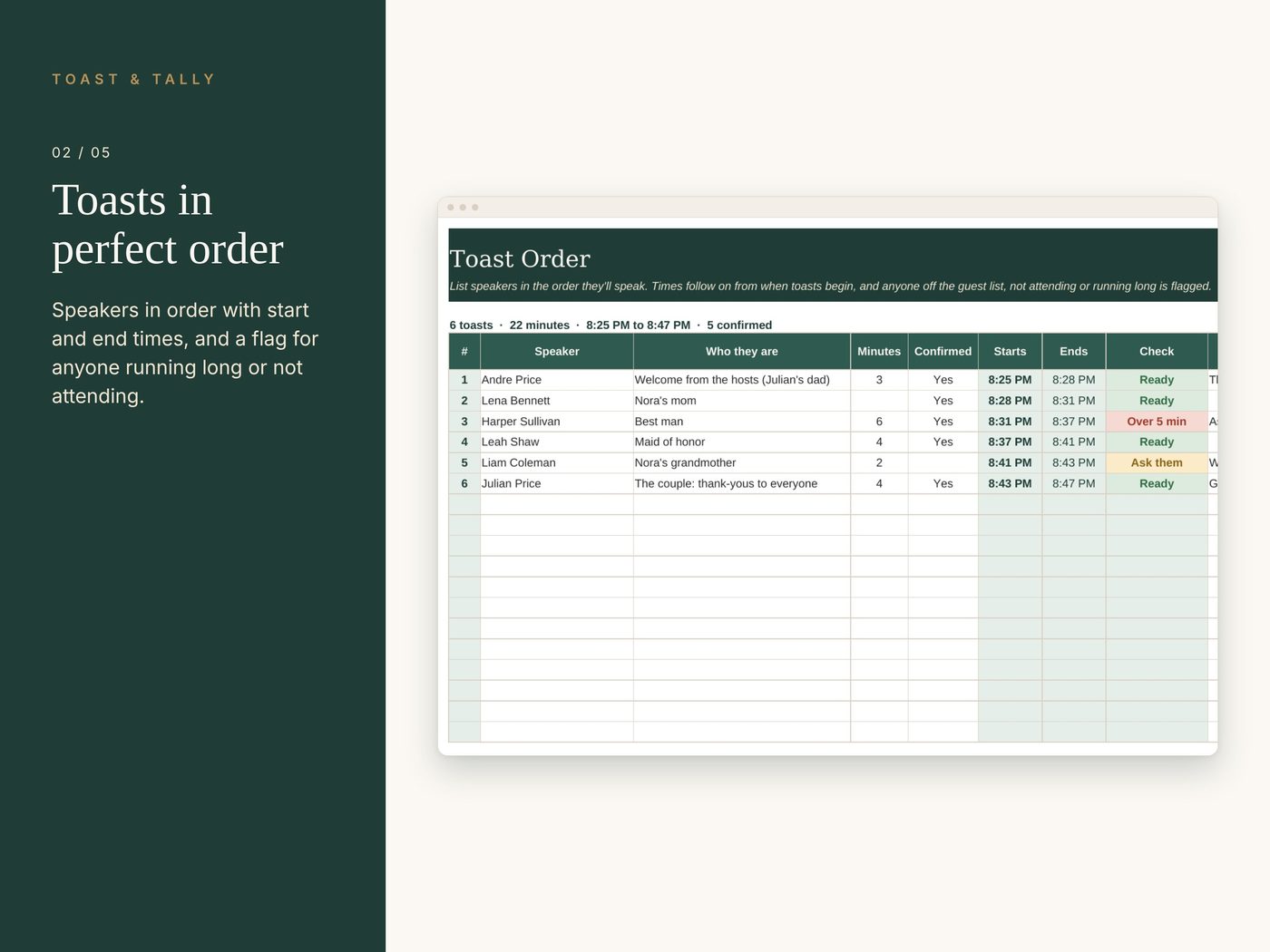Select the Lena Bennett speaker cell
This screenshot has width=1270, height=952.
pyautogui.click(x=556, y=401)
